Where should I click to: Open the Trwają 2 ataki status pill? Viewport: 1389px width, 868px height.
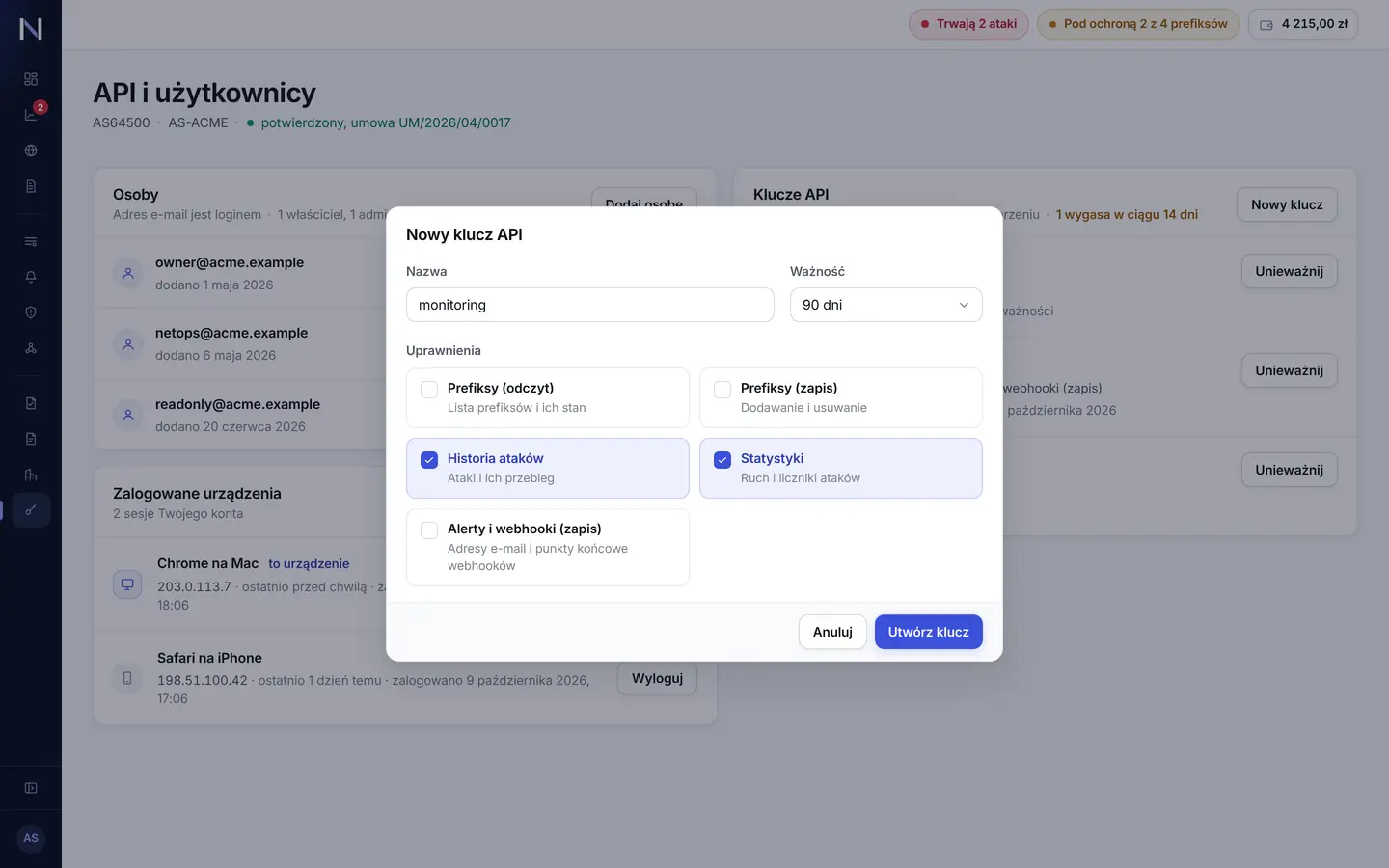point(968,24)
